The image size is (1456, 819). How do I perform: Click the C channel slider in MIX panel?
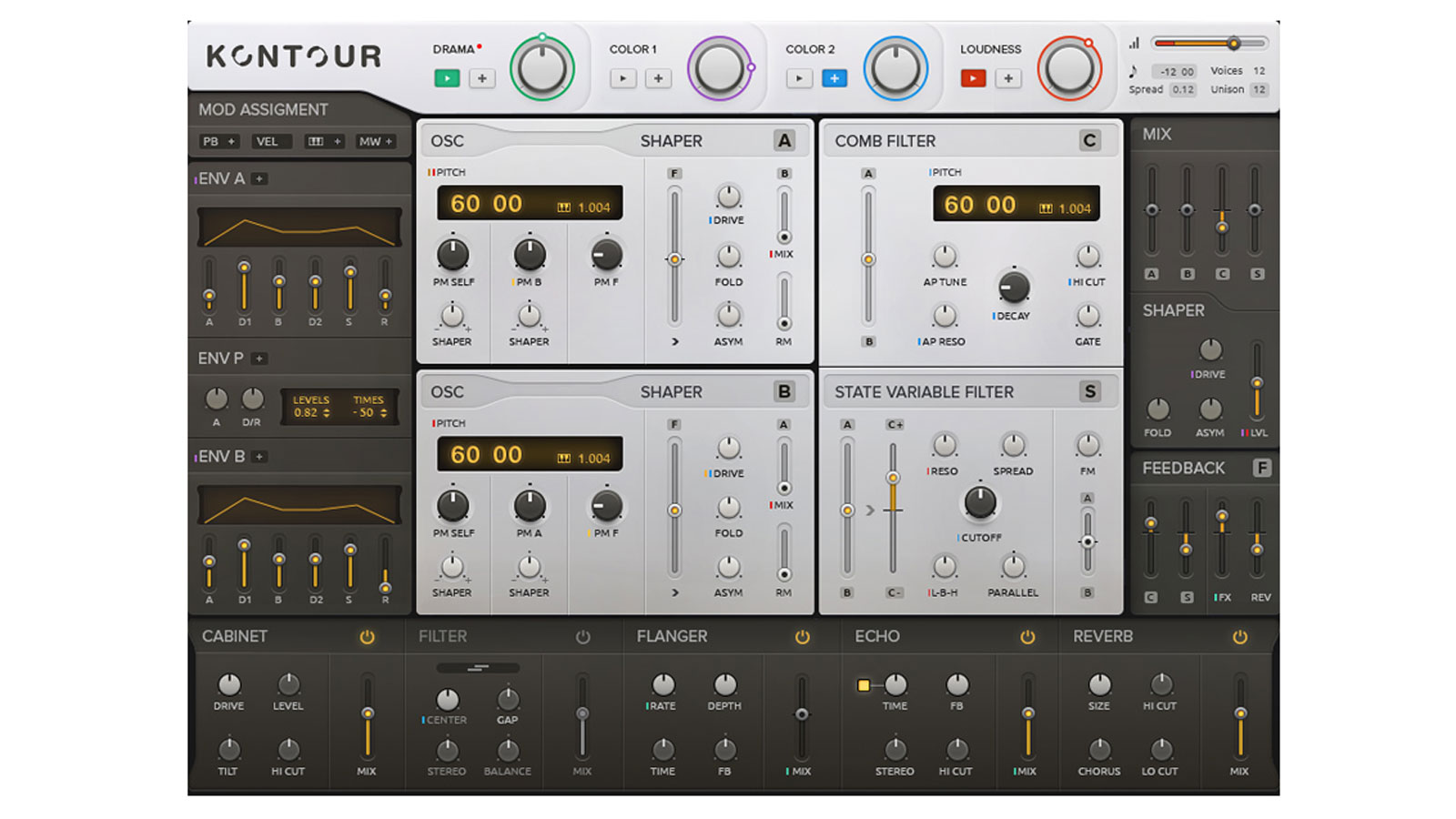coord(1222,211)
